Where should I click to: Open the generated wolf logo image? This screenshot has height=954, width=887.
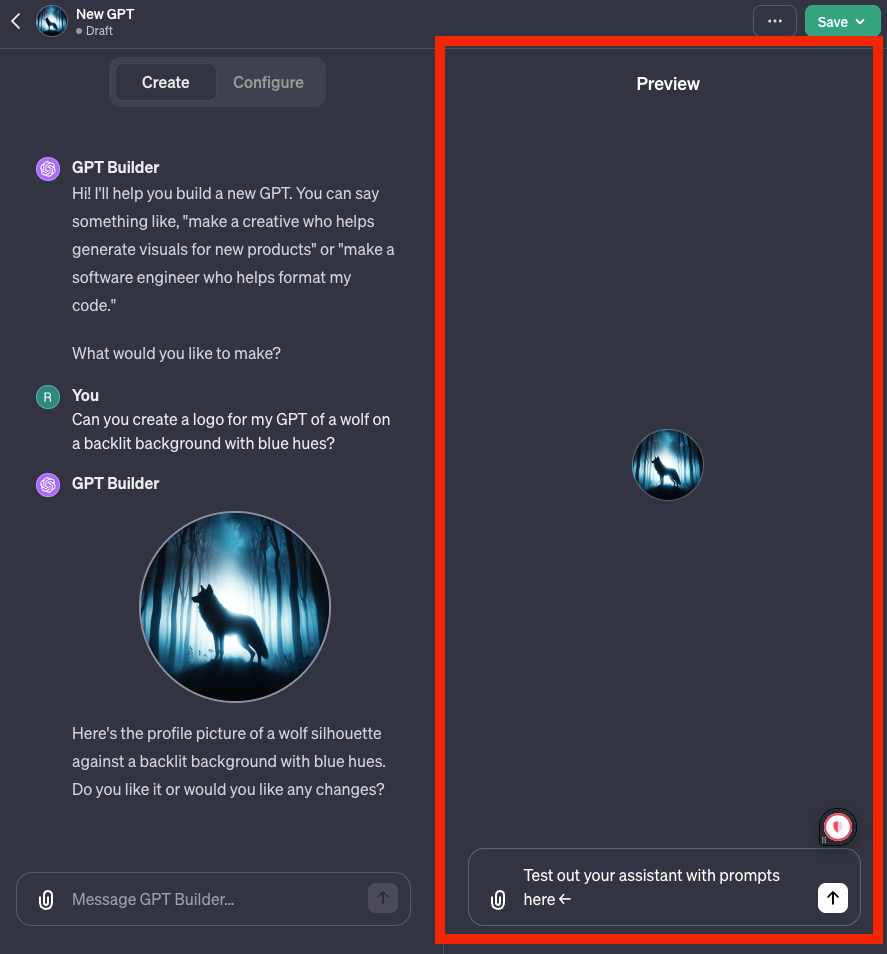click(x=235, y=607)
